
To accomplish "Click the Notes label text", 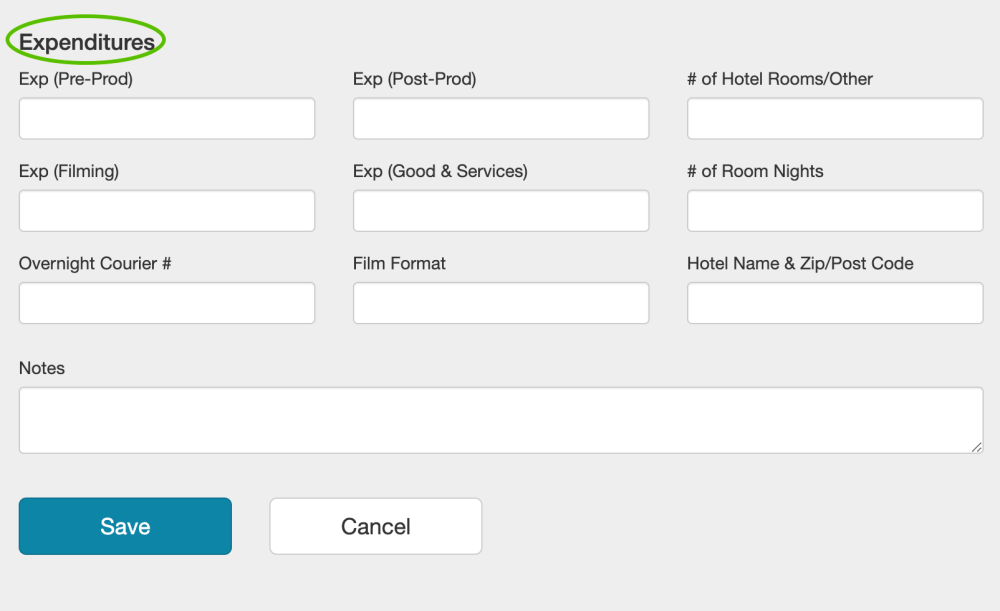I will (42, 368).
